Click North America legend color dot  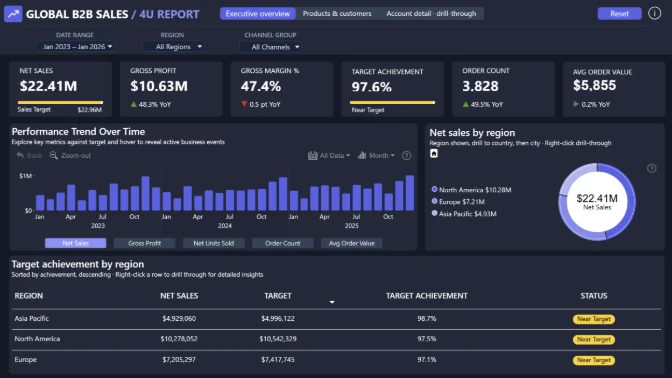(x=434, y=189)
